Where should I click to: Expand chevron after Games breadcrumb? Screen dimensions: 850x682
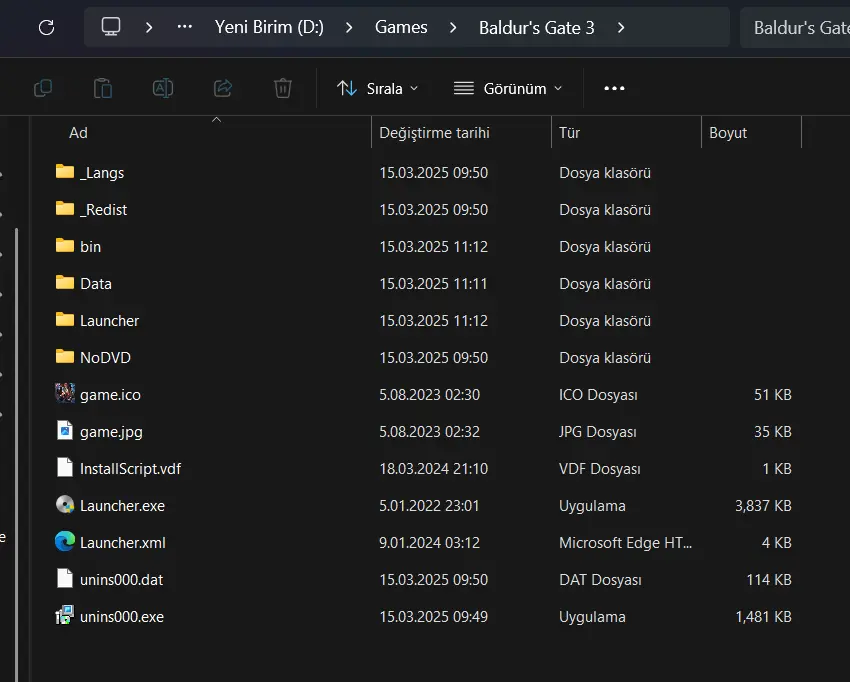pos(453,27)
